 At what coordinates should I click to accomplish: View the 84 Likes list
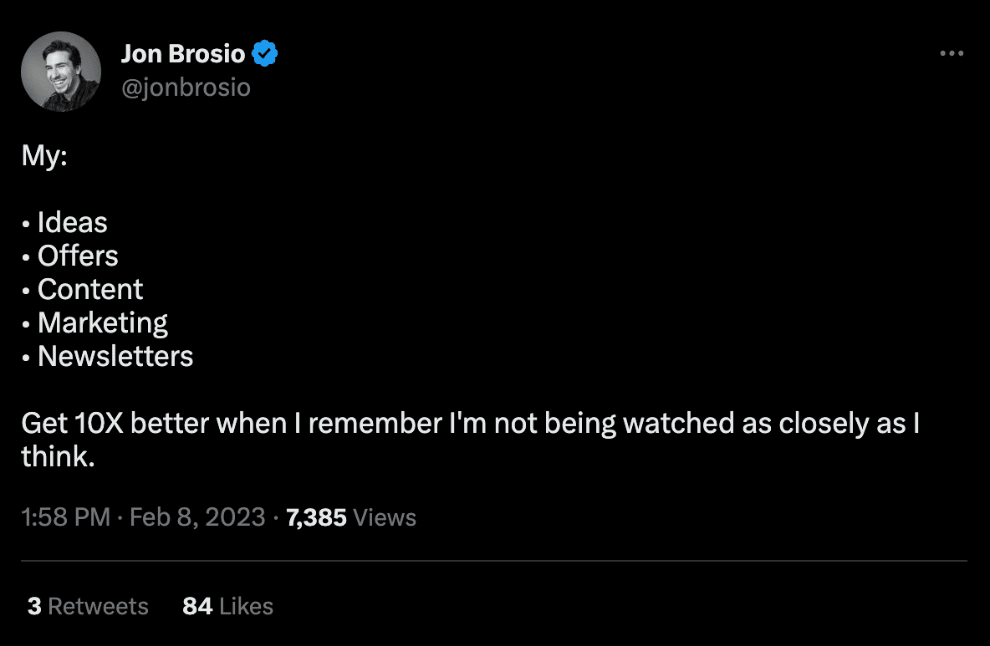(x=227, y=606)
